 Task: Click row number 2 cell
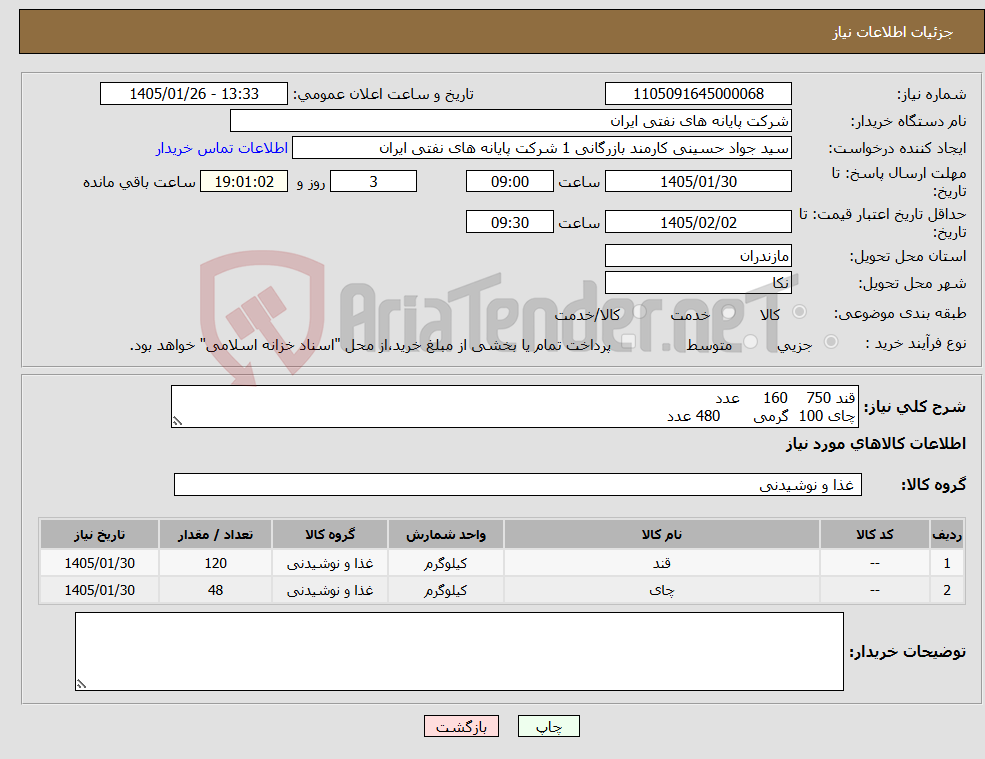[947, 590]
